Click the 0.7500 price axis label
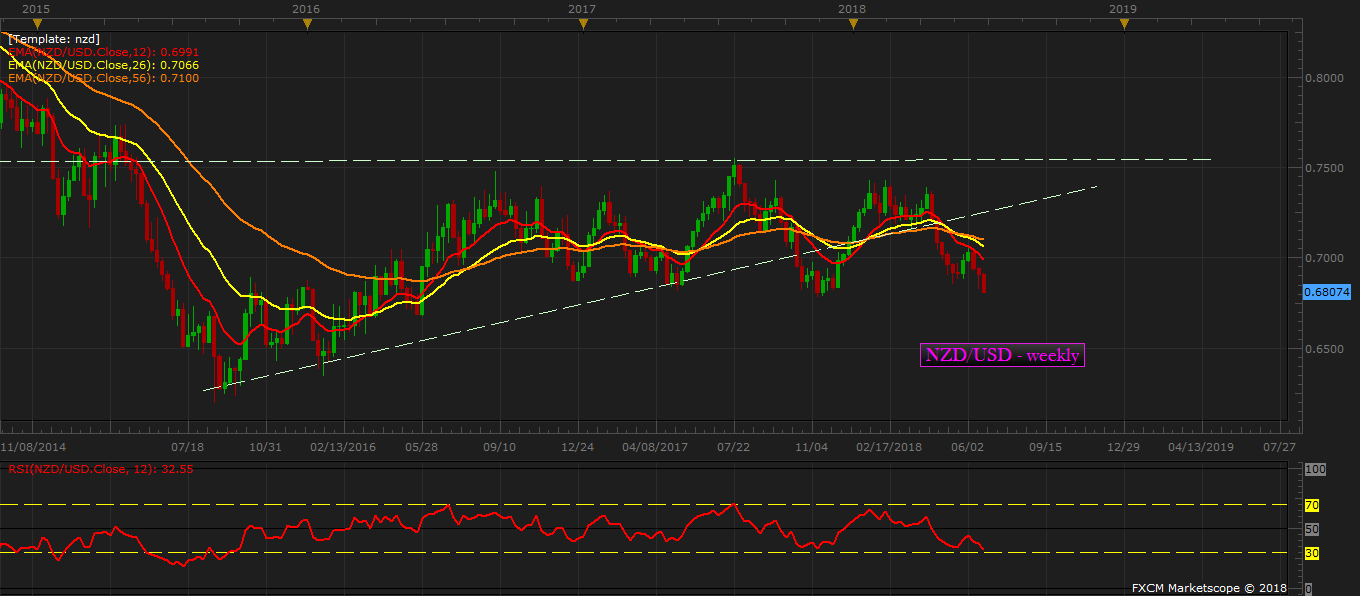This screenshot has height=596, width=1360. pos(1326,168)
